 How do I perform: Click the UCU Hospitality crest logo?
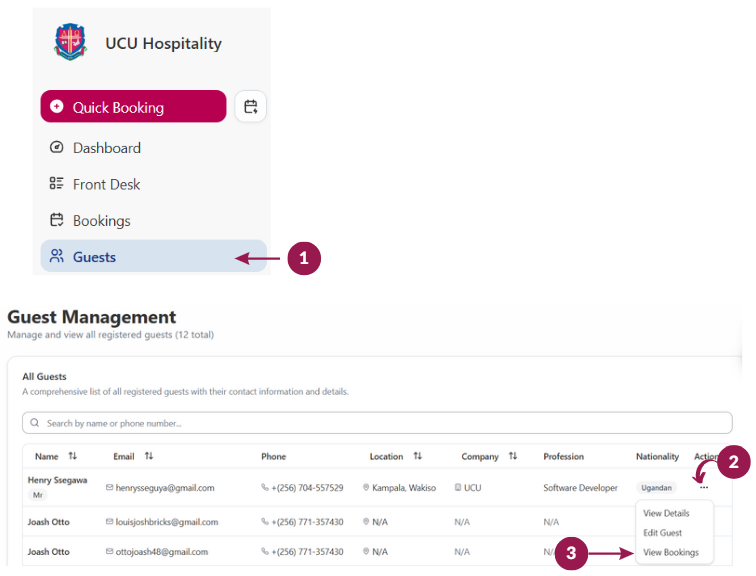[70, 43]
